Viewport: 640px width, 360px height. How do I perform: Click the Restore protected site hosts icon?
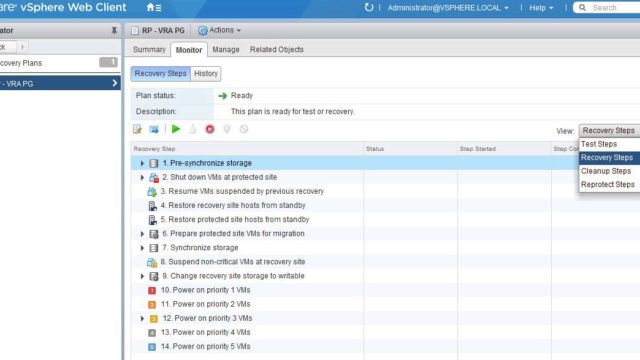point(152,220)
